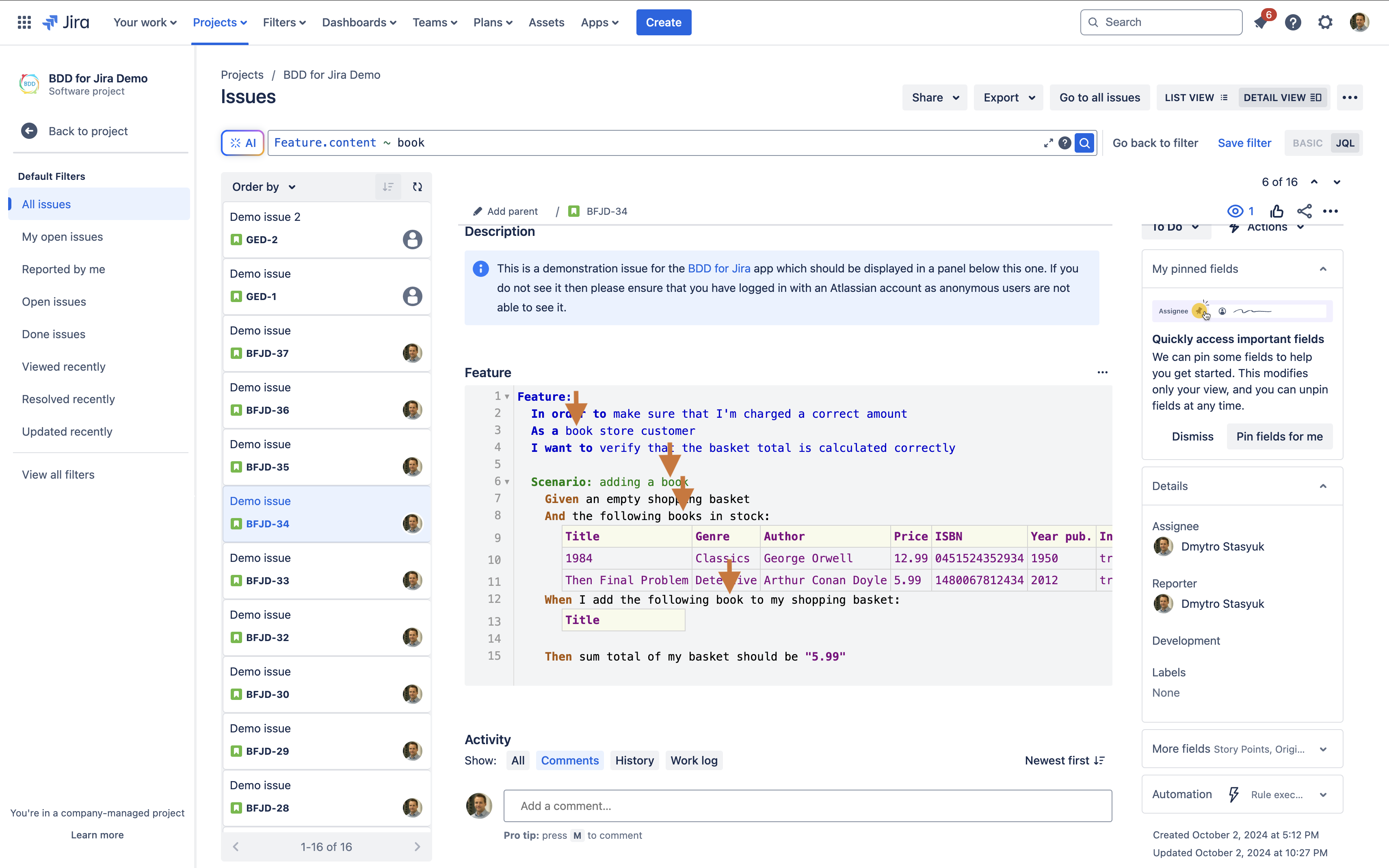This screenshot has width=1389, height=868.
Task: Open the page-level more options ellipsis
Action: tap(1350, 97)
